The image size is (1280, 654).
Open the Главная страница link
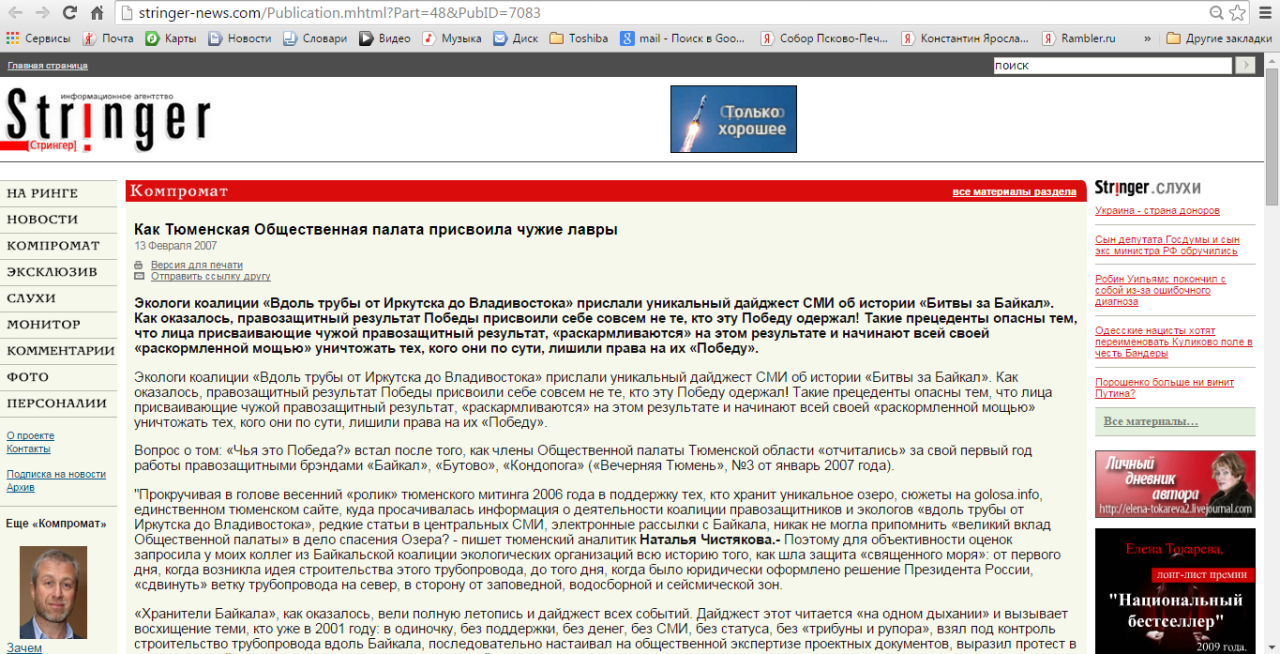click(47, 66)
